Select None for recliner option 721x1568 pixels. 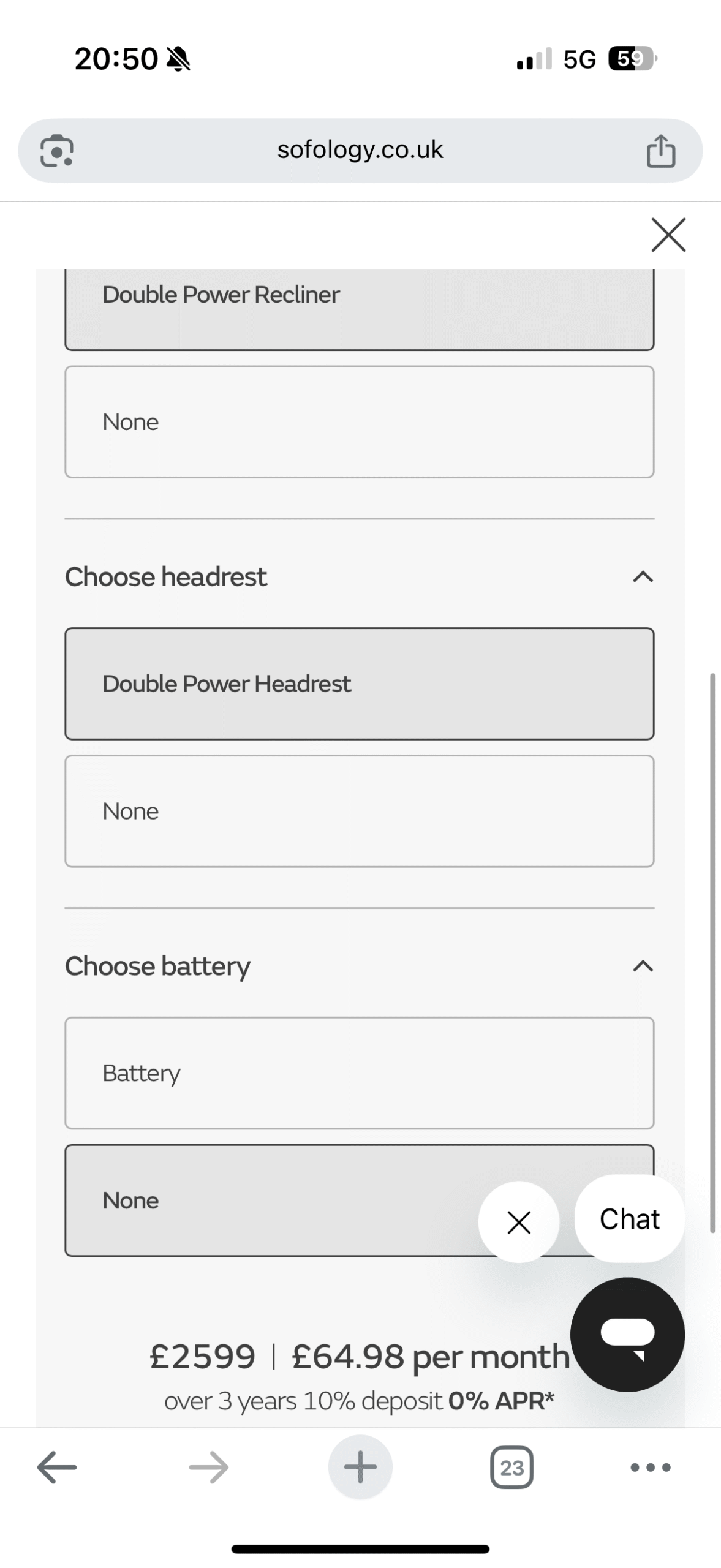click(x=359, y=422)
